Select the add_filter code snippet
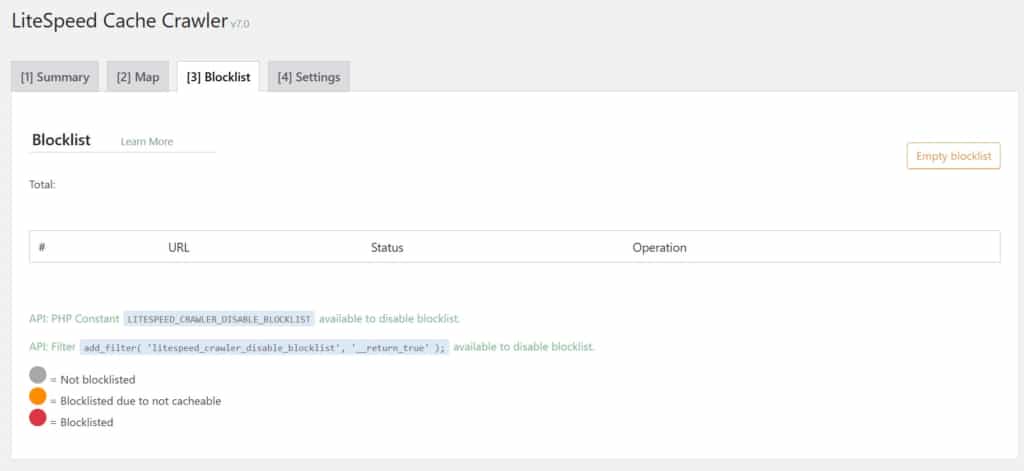This screenshot has width=1024, height=471. coord(264,348)
